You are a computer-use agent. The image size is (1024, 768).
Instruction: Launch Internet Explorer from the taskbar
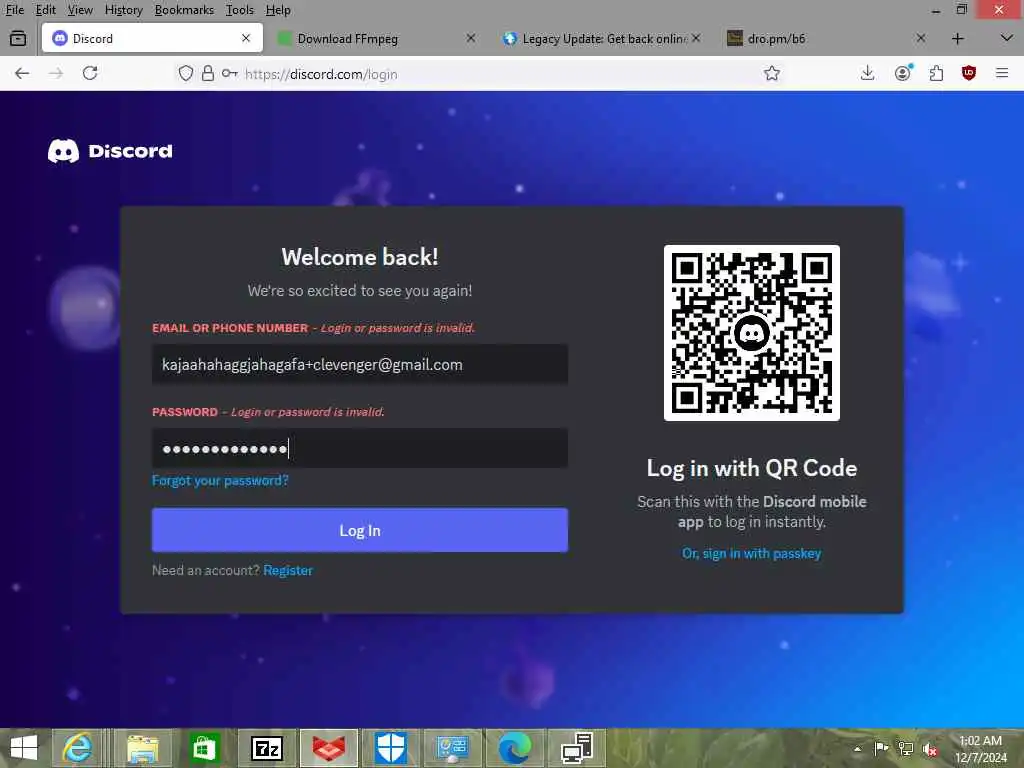[77, 748]
